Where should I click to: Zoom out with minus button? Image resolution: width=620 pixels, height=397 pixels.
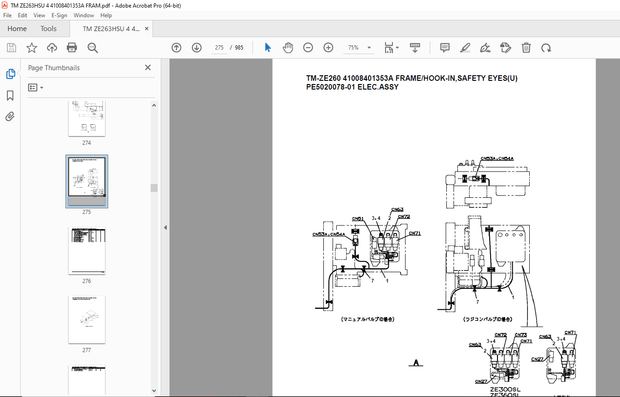point(308,48)
